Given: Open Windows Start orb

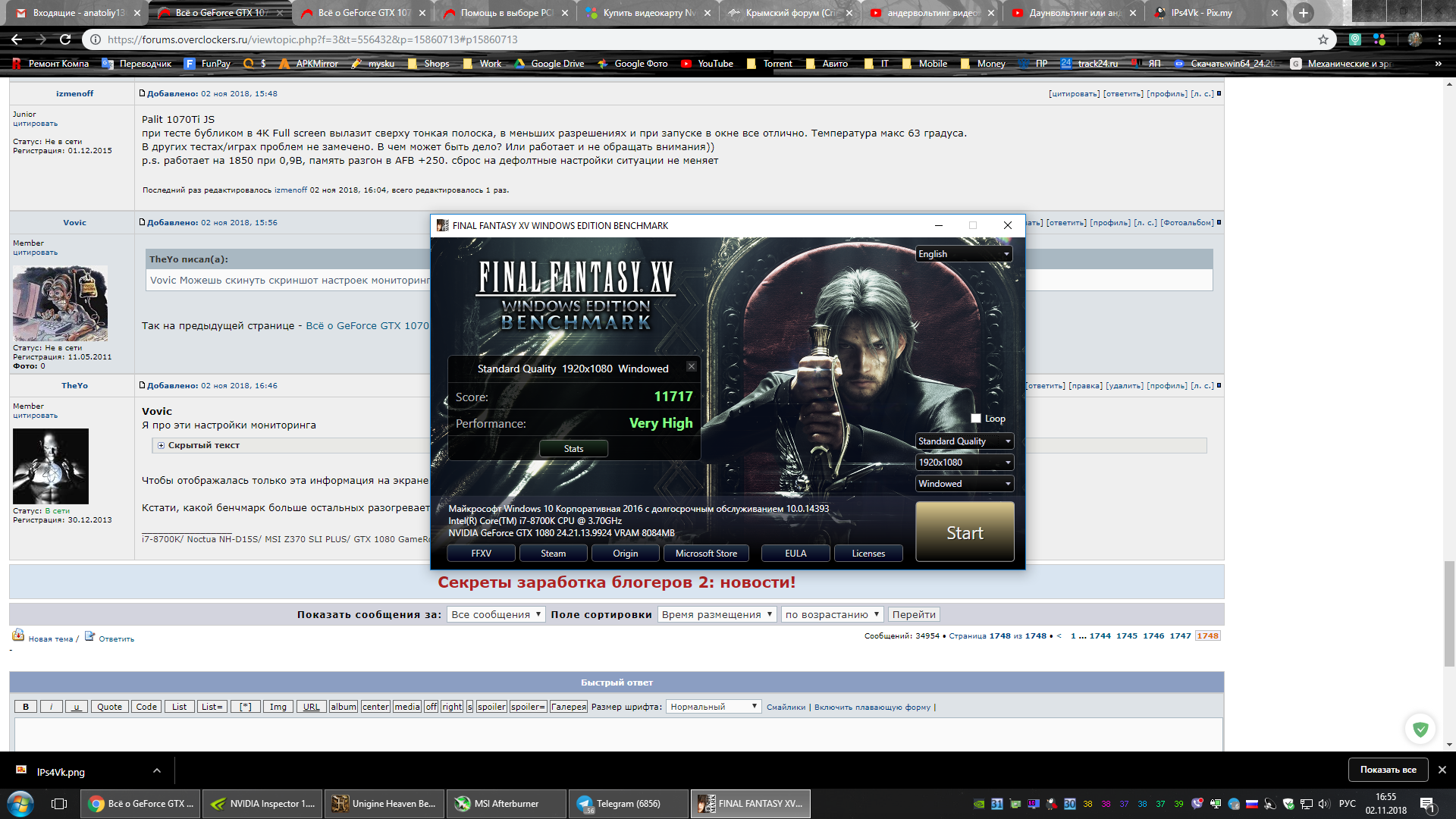Looking at the screenshot, I should pos(20,803).
